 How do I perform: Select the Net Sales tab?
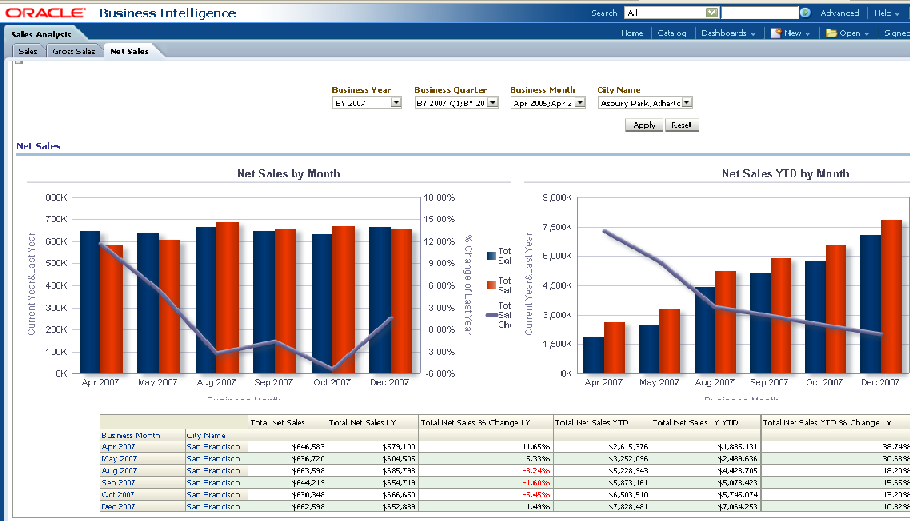coord(129,51)
